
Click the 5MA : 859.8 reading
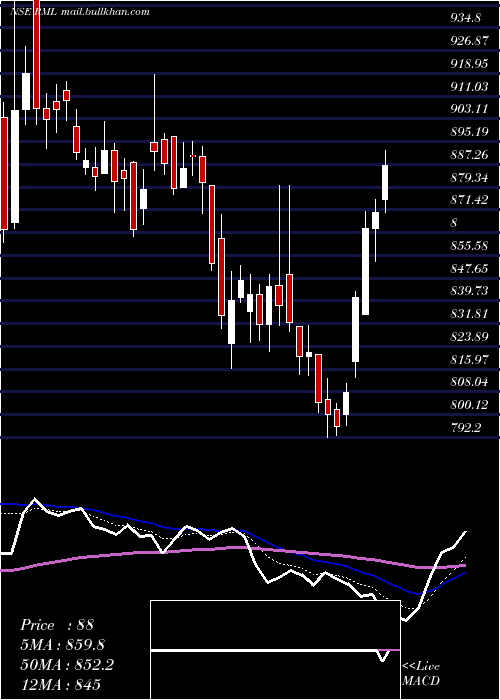[63, 644]
